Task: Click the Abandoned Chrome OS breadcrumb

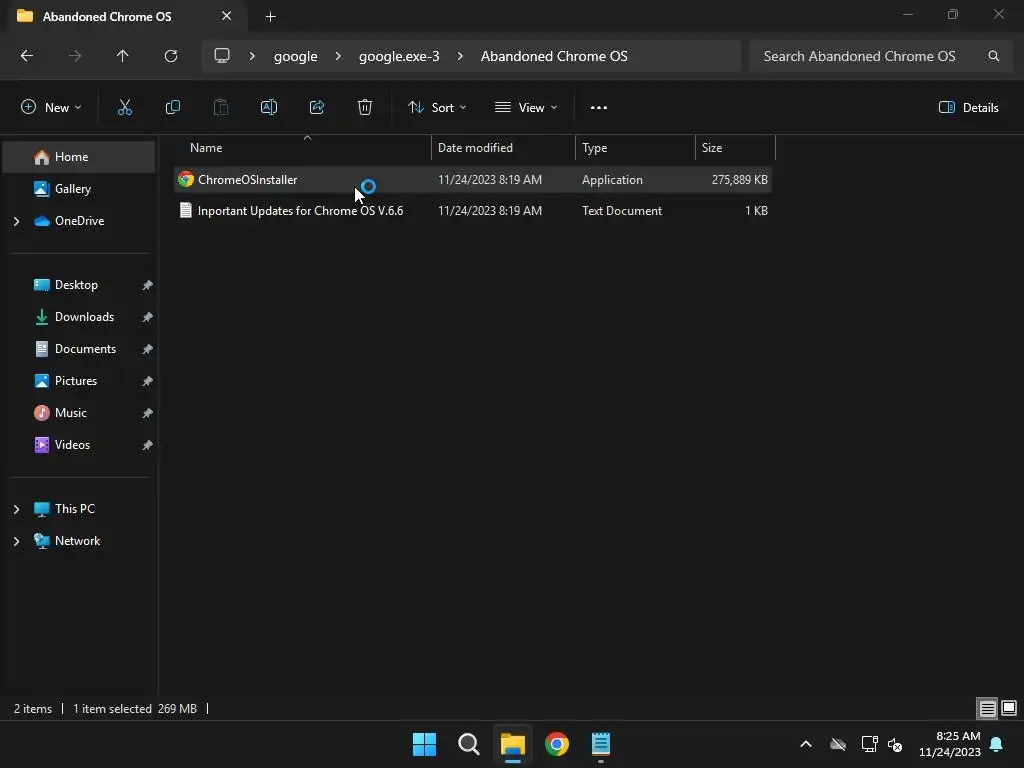Action: point(554,56)
